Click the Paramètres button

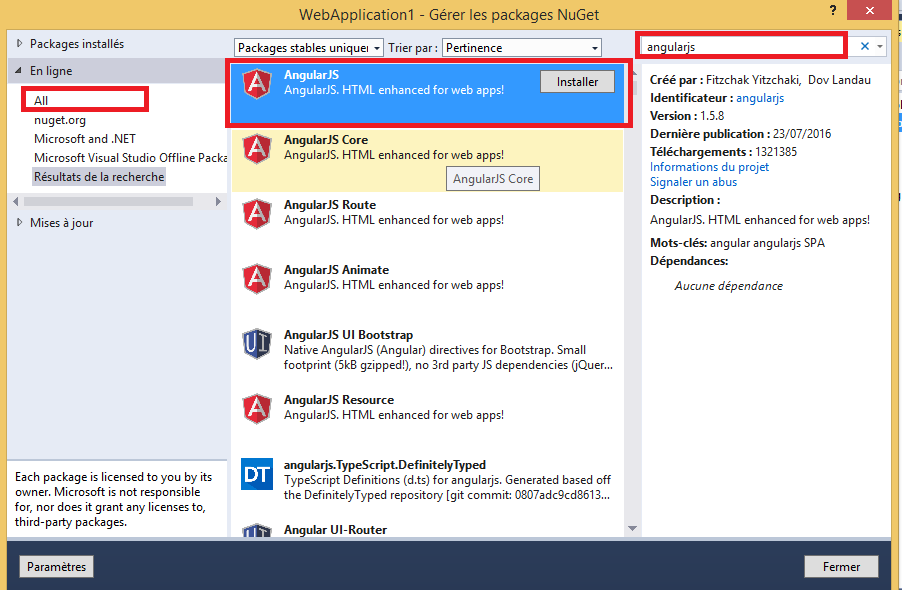(x=56, y=566)
